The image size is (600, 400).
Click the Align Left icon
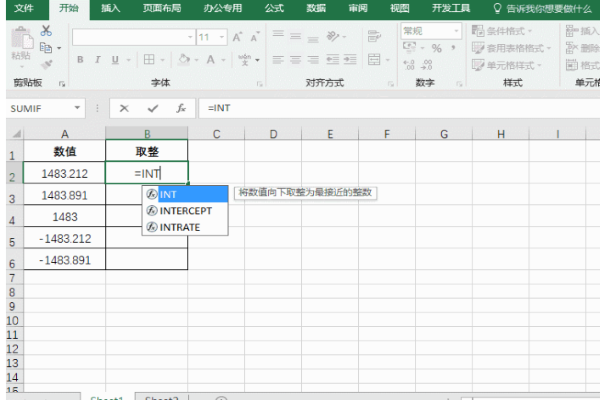click(278, 59)
